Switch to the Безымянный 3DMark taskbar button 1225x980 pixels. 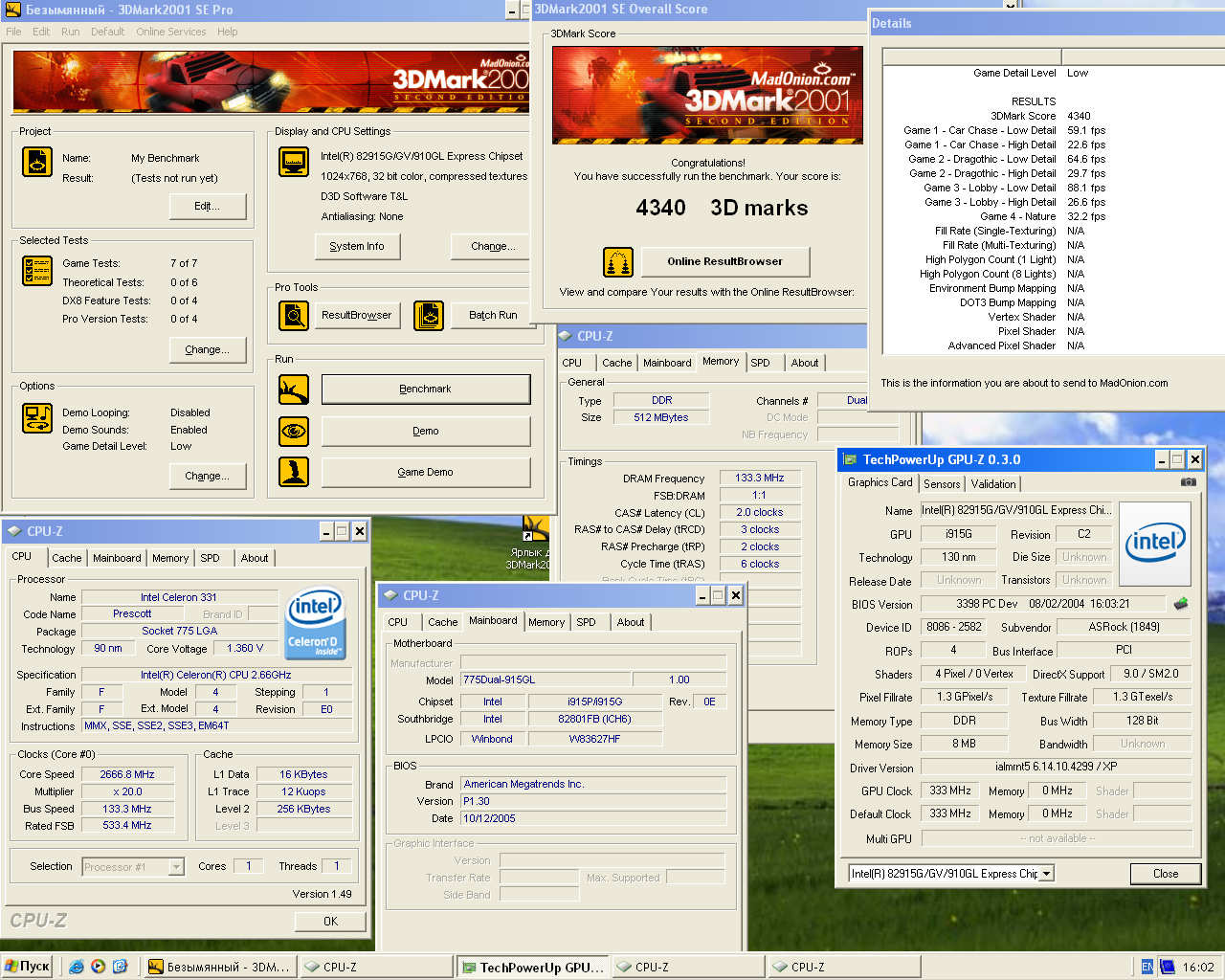[219, 967]
